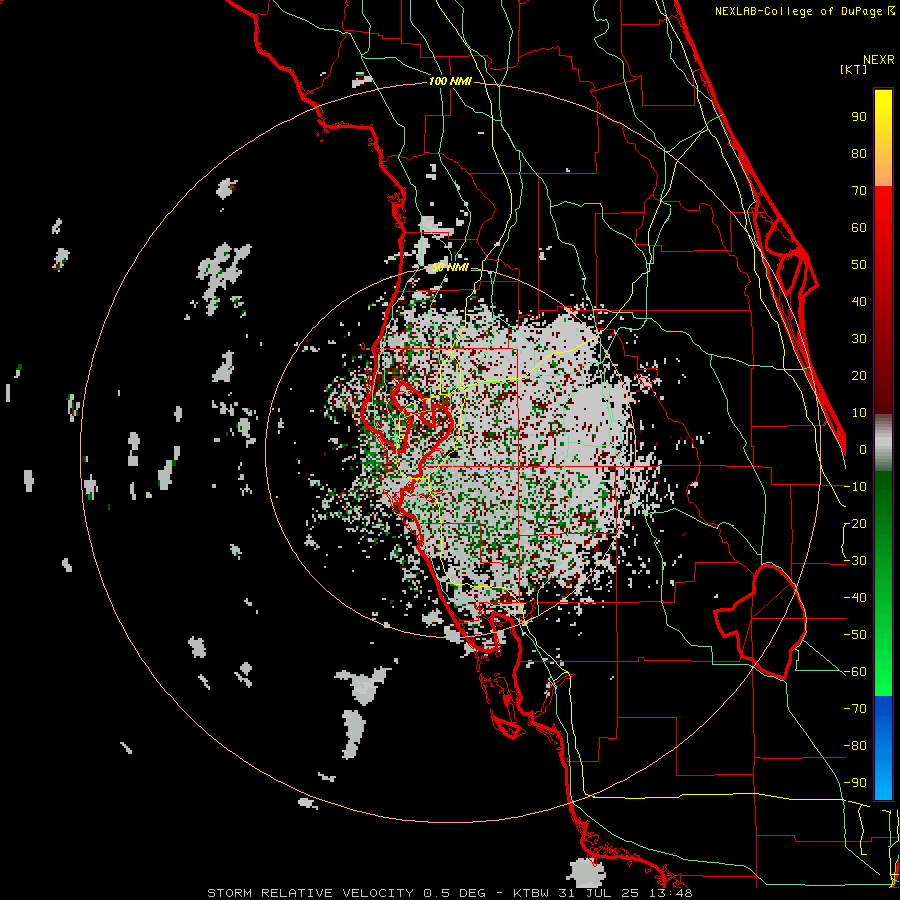Select the -60 value on velocity scale
The height and width of the screenshot is (900, 900).
coord(855,672)
